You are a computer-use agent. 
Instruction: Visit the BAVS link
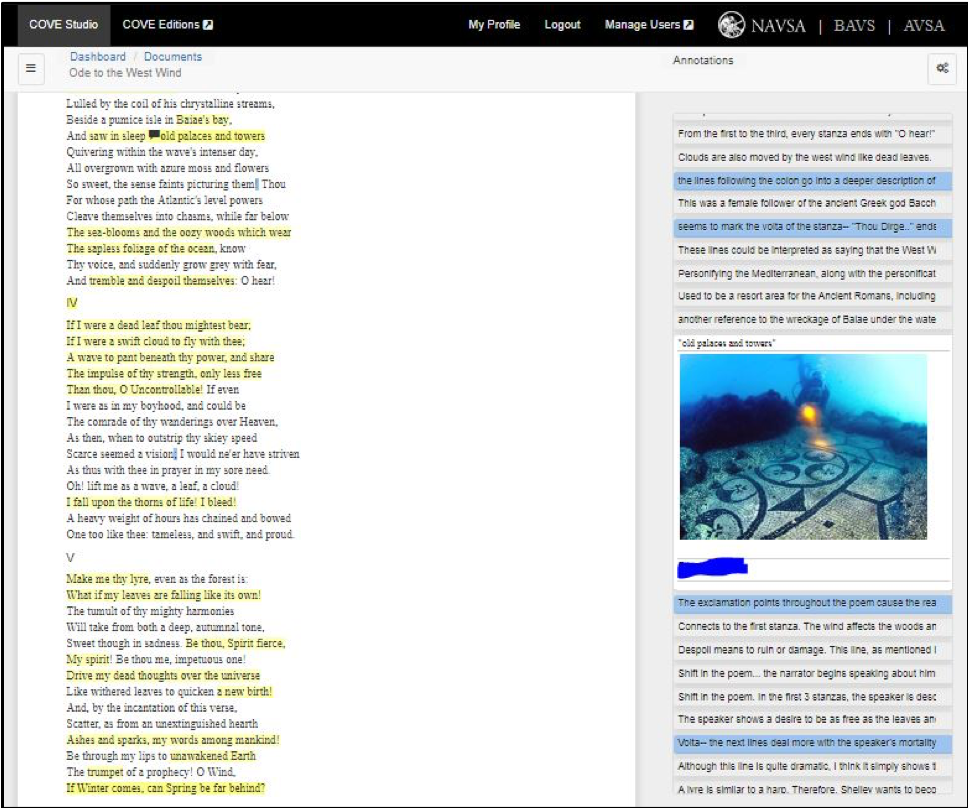[x=854, y=25]
